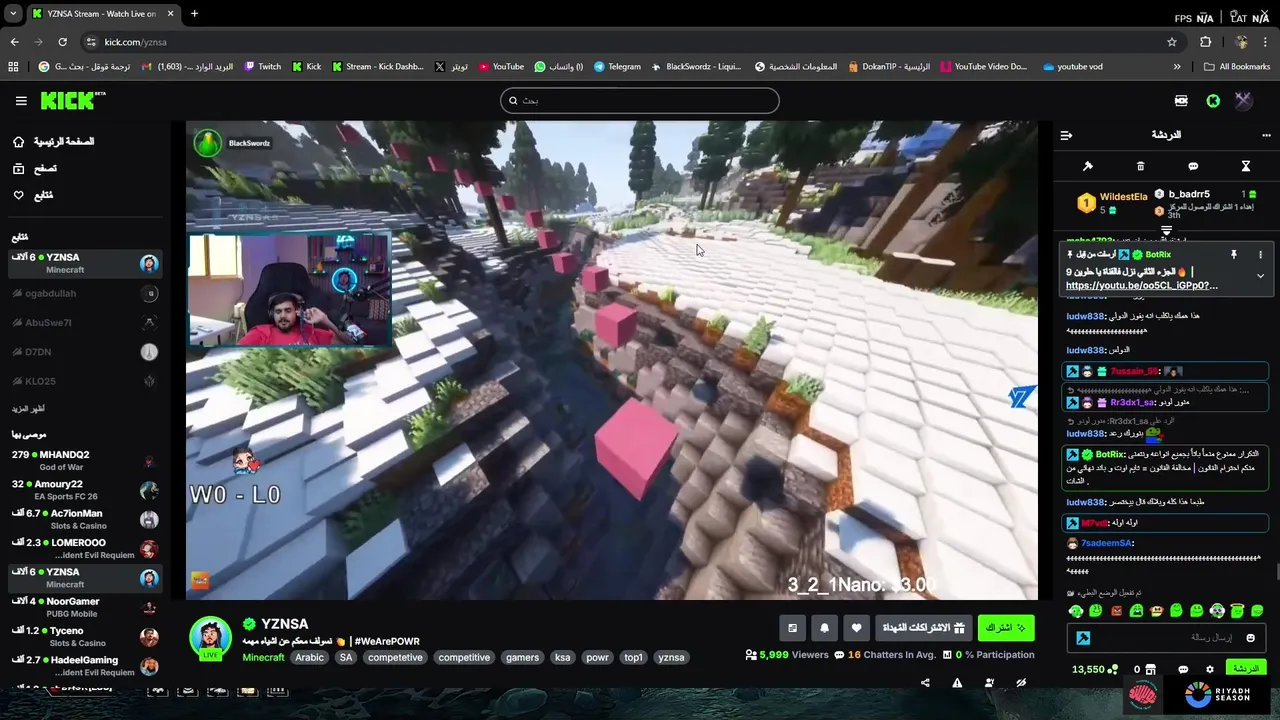Open D7DN channel in sidebar
Viewport: 1280px width, 720px height.
click(85, 352)
